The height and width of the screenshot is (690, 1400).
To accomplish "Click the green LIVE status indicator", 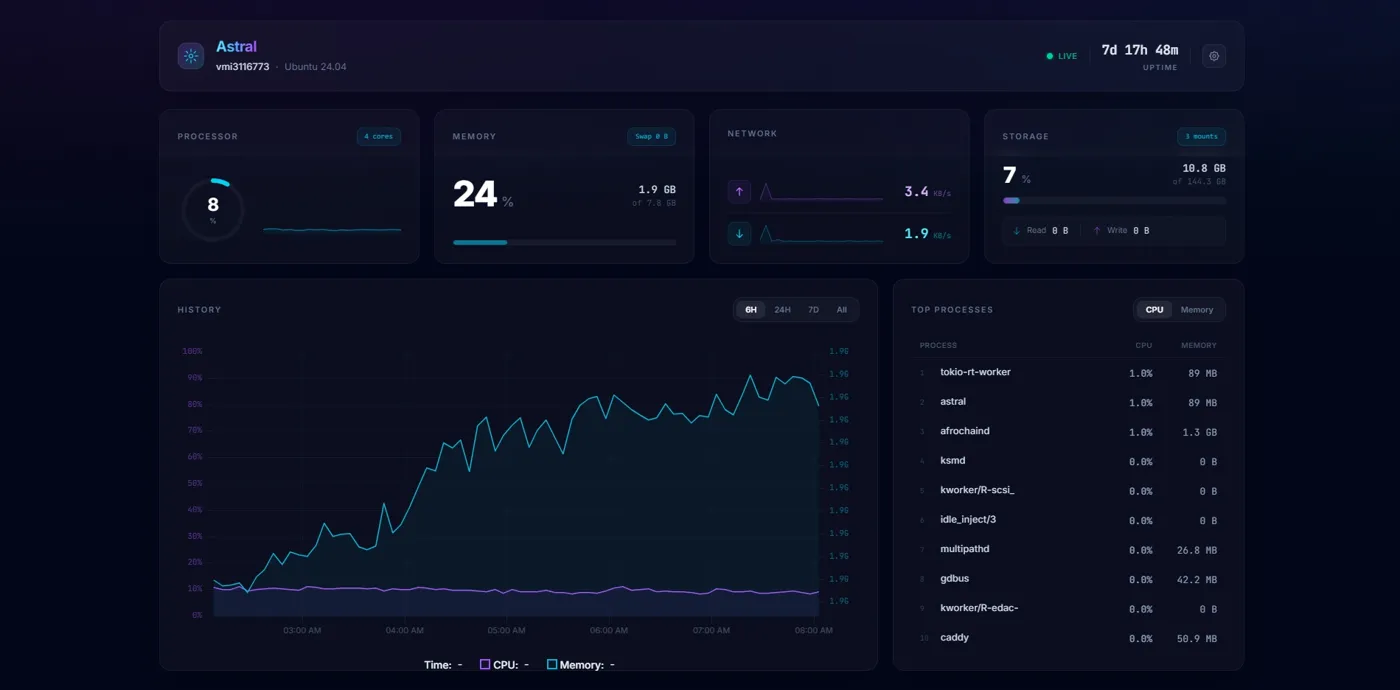I will point(1062,56).
